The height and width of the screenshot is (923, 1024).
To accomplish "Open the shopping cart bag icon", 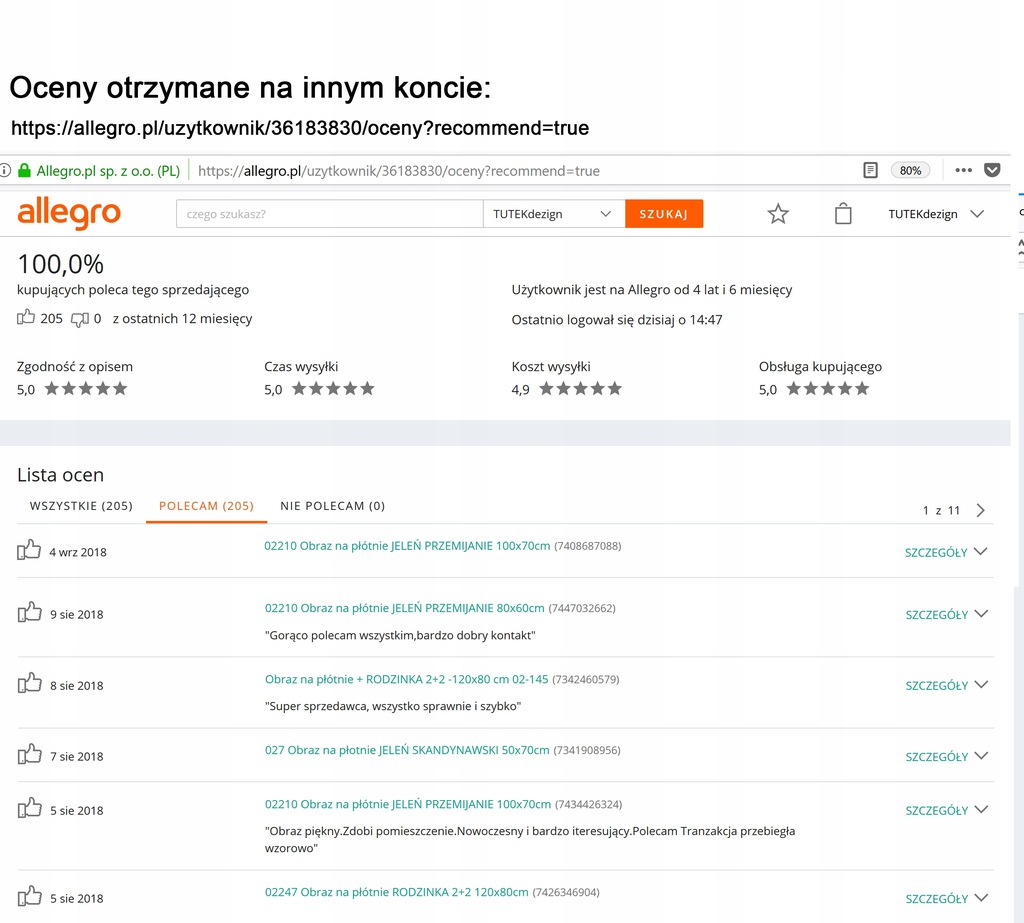I will tap(843, 214).
